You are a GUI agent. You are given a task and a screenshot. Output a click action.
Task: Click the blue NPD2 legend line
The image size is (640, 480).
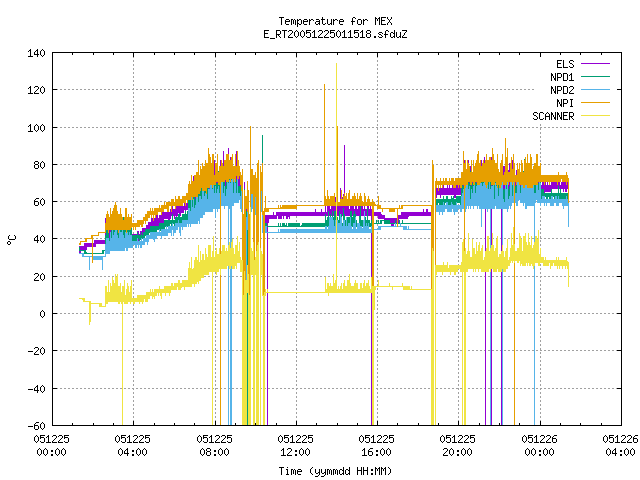596,90
